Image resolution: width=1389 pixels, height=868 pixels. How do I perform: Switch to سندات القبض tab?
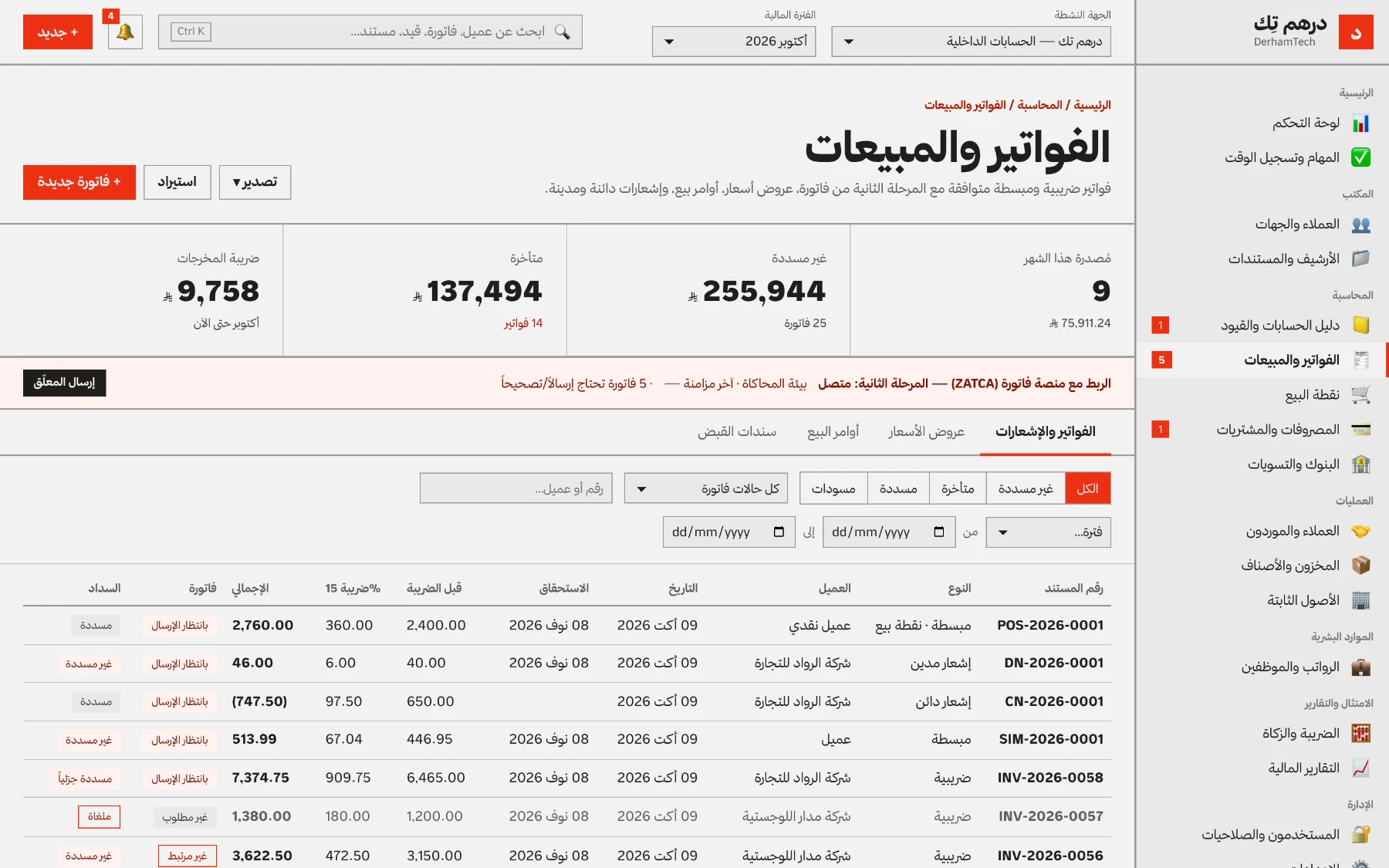tap(737, 432)
